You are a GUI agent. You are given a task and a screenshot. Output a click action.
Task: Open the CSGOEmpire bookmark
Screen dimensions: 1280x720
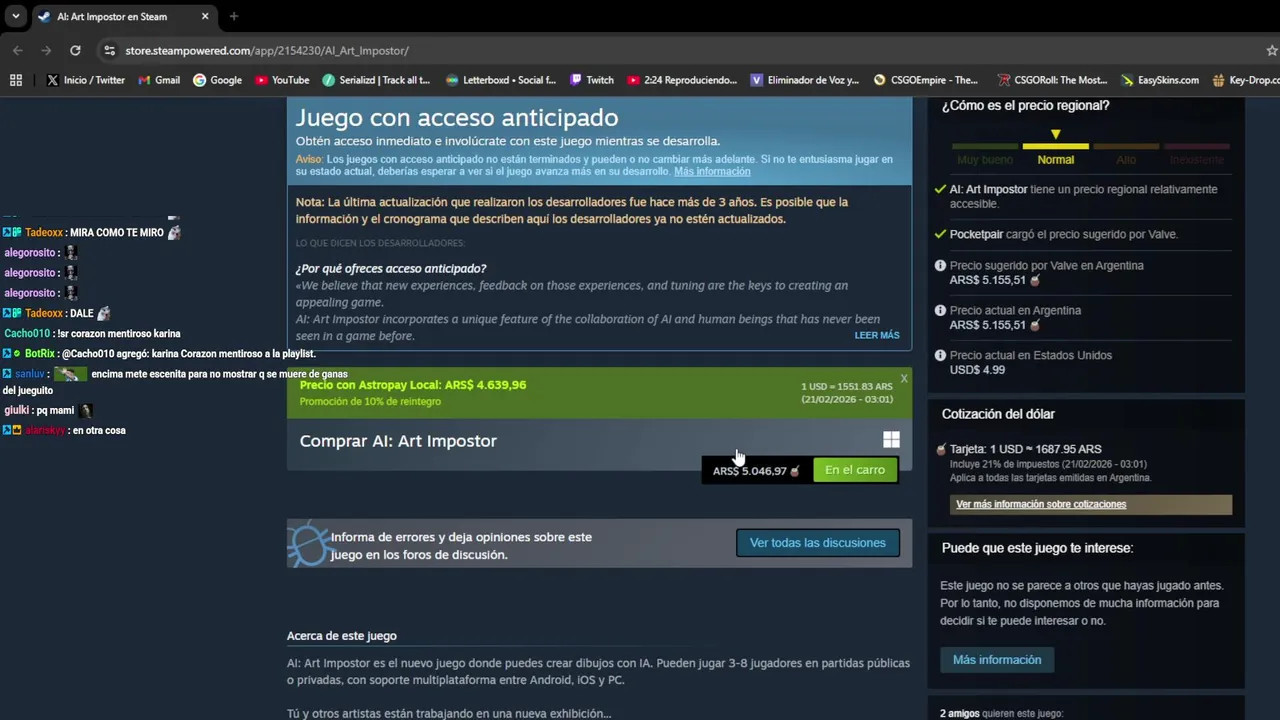(x=926, y=80)
